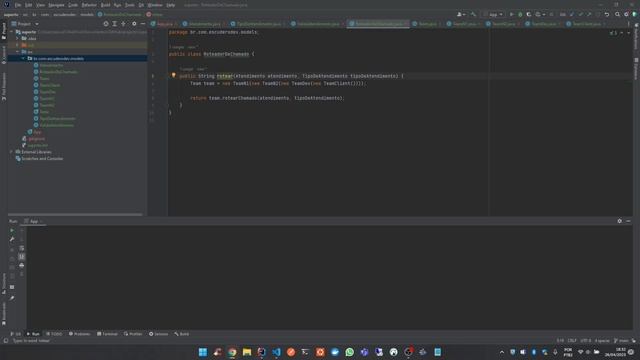Open the File menu
Image resolution: width=640 pixels, height=360 pixels.
click(18, 5)
